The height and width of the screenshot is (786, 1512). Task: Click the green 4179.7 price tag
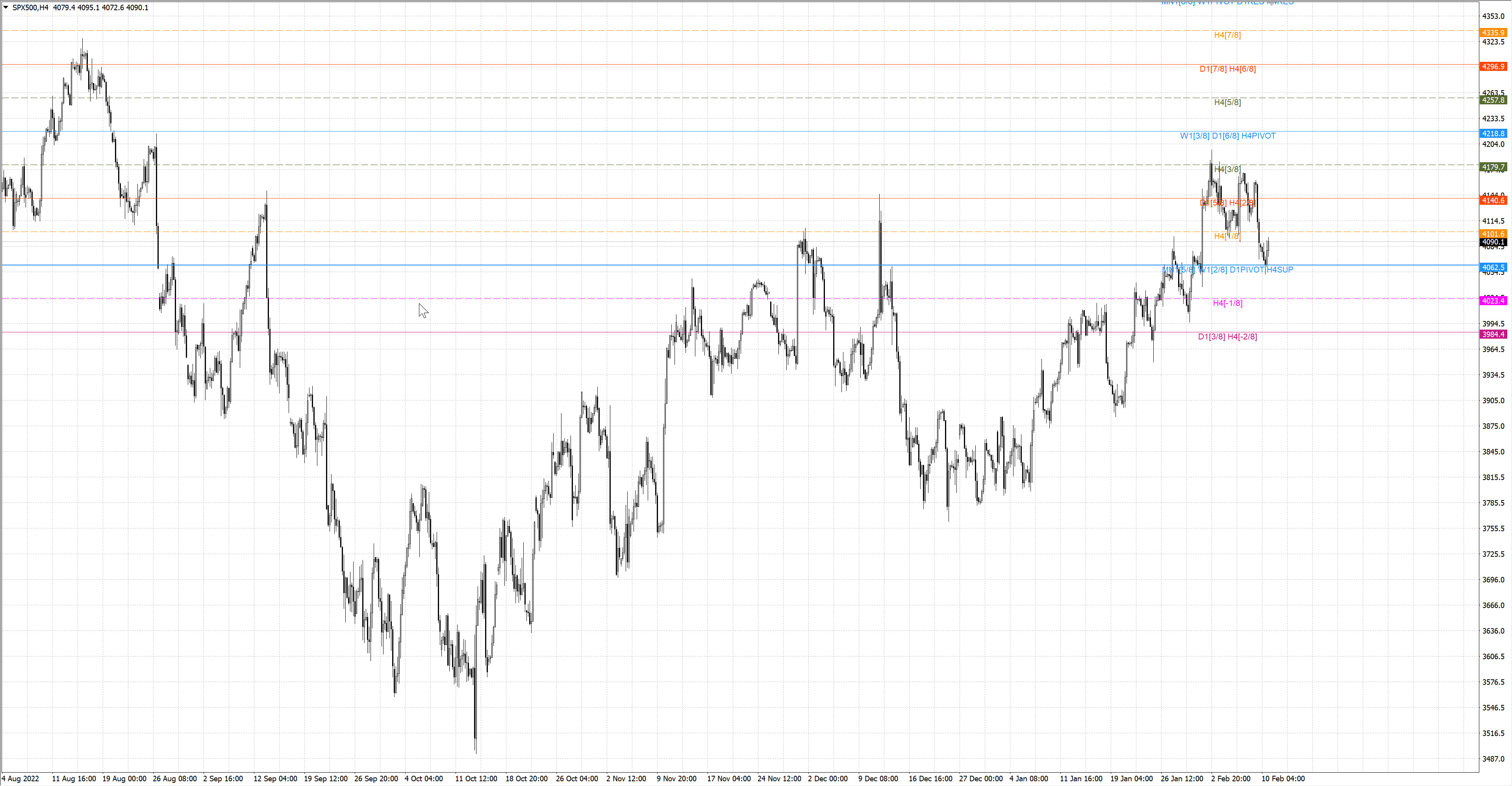pos(1493,167)
